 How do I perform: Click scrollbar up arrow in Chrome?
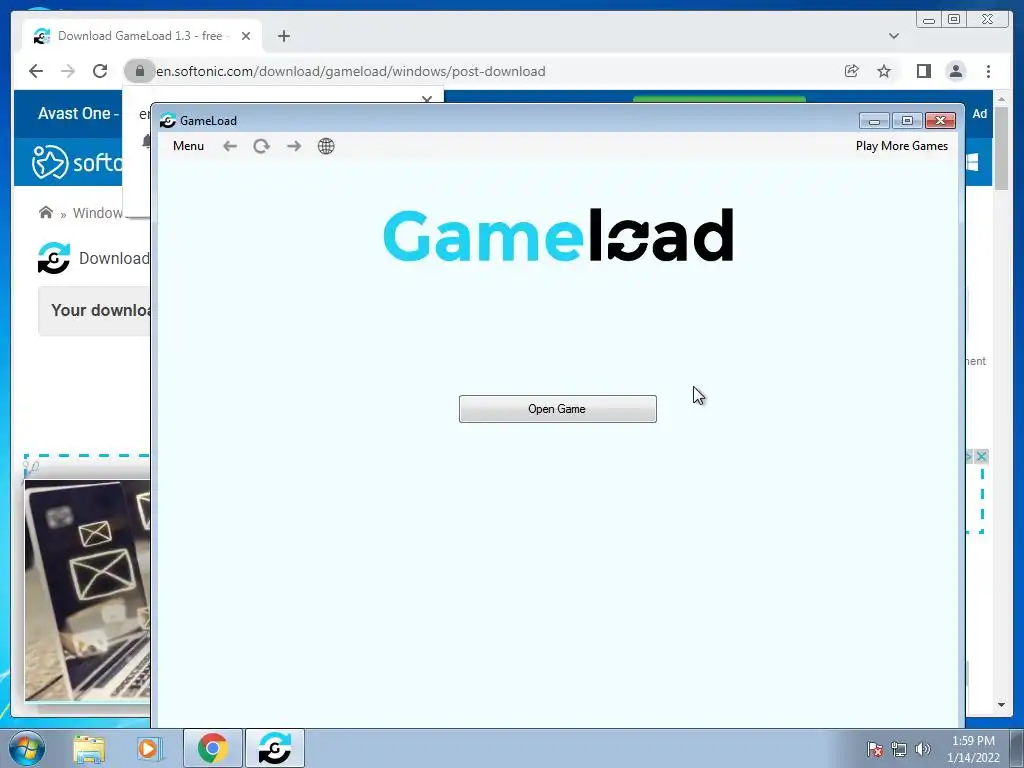[1001, 99]
